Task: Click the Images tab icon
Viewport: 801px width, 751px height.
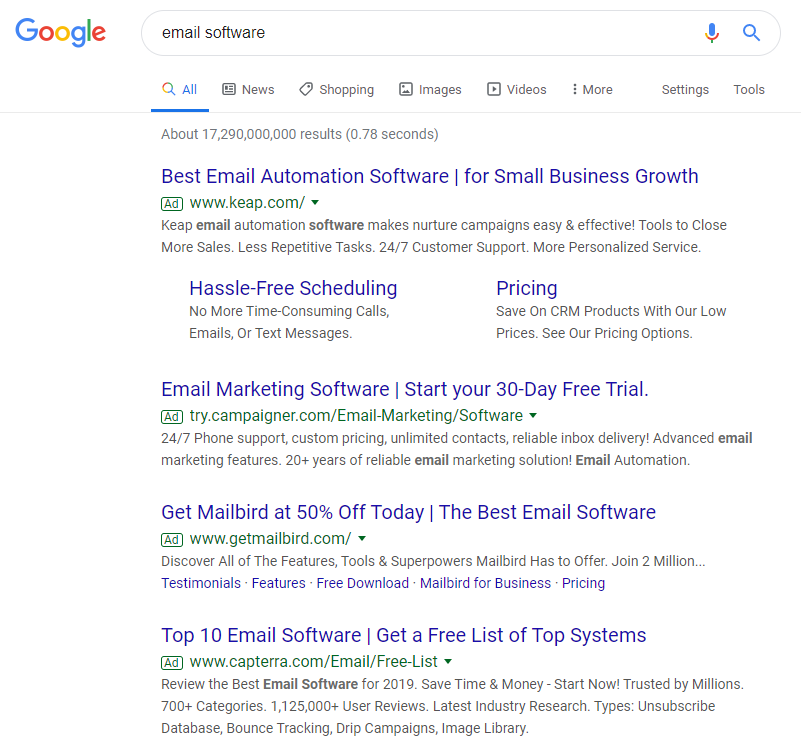Action: [406, 89]
